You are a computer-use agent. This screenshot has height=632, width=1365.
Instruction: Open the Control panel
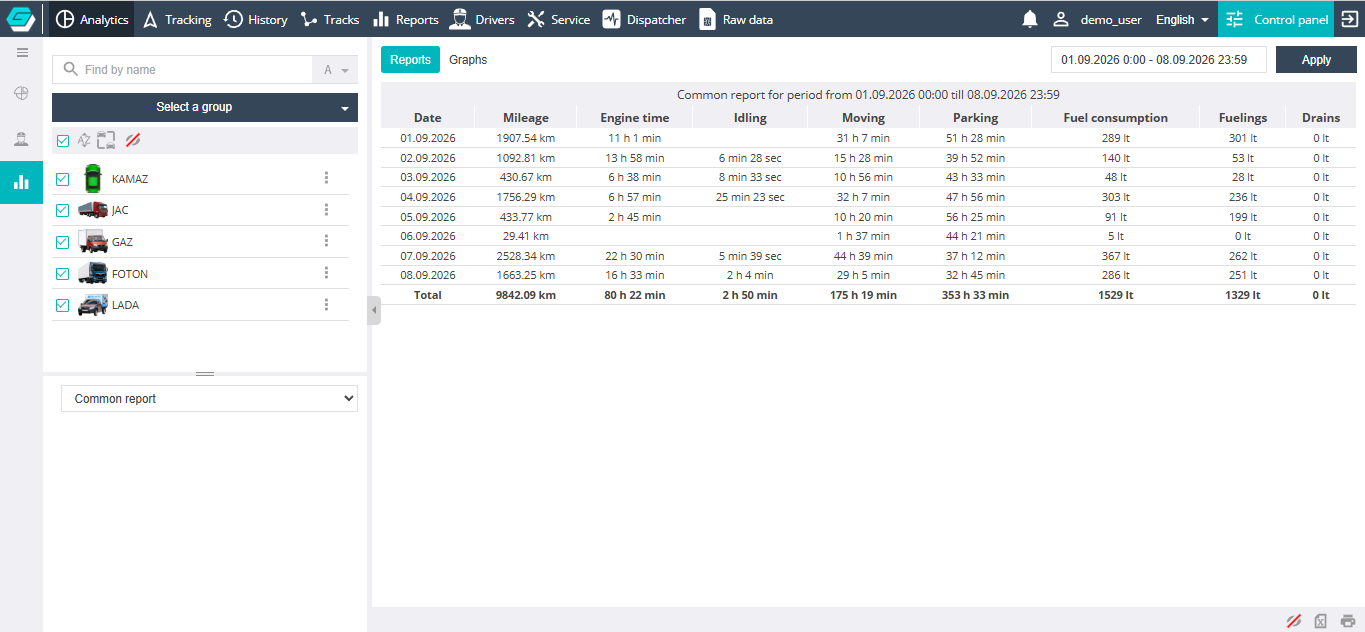[x=1276, y=19]
